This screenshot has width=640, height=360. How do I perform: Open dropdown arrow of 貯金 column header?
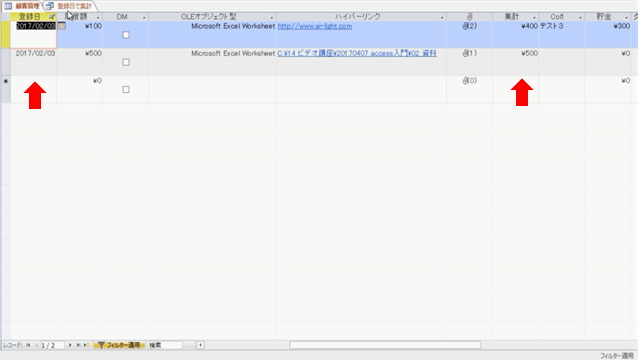pos(627,18)
